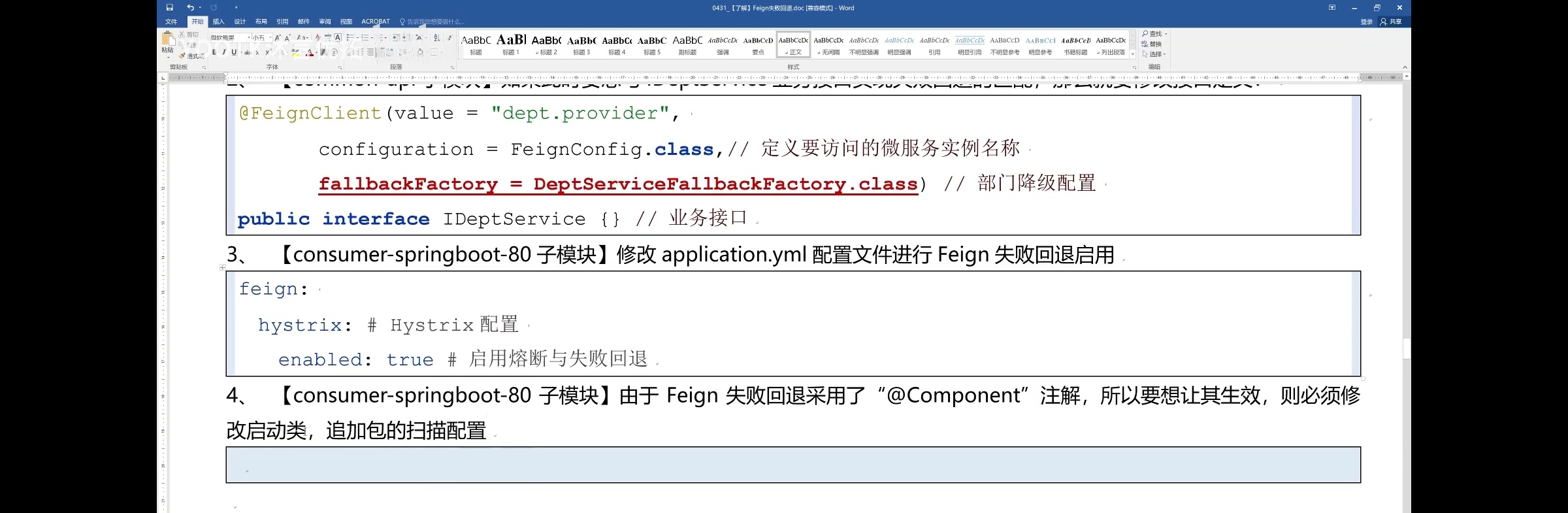Click 替换 (Replace) button
The width and height of the screenshot is (1568, 513).
[1152, 44]
